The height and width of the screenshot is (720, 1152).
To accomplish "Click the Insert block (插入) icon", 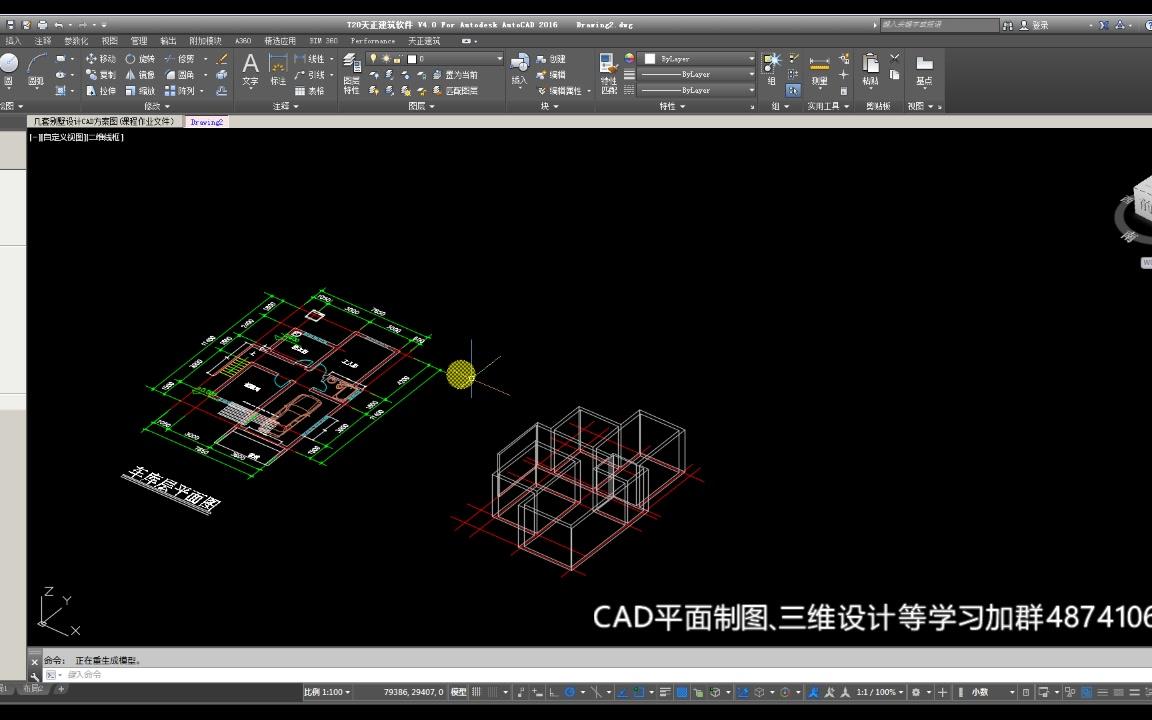I will [520, 70].
